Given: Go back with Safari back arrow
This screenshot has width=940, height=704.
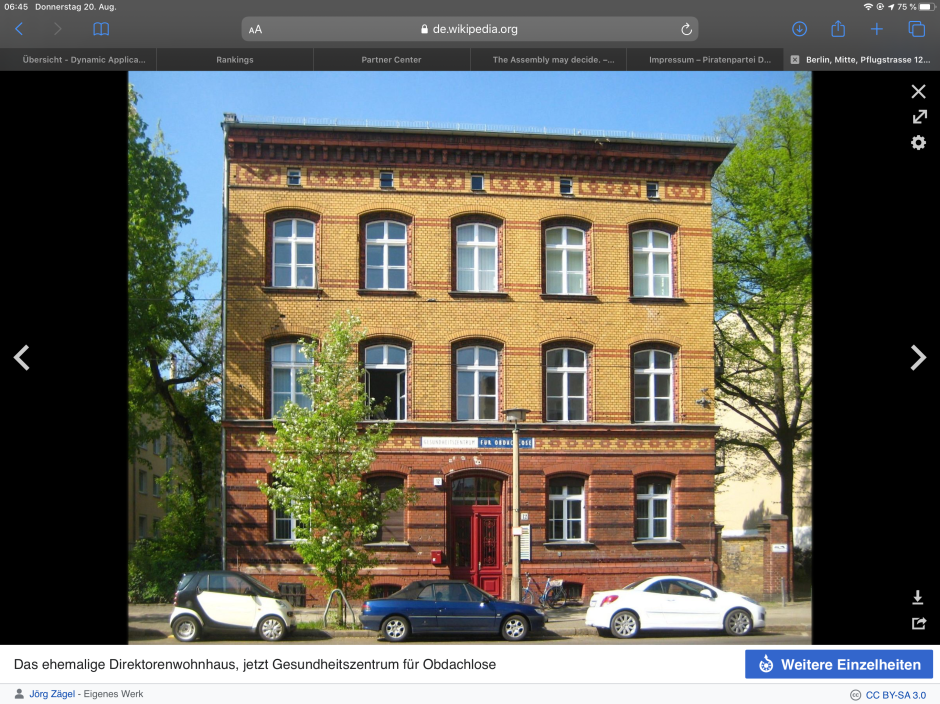Looking at the screenshot, I should click(x=19, y=29).
